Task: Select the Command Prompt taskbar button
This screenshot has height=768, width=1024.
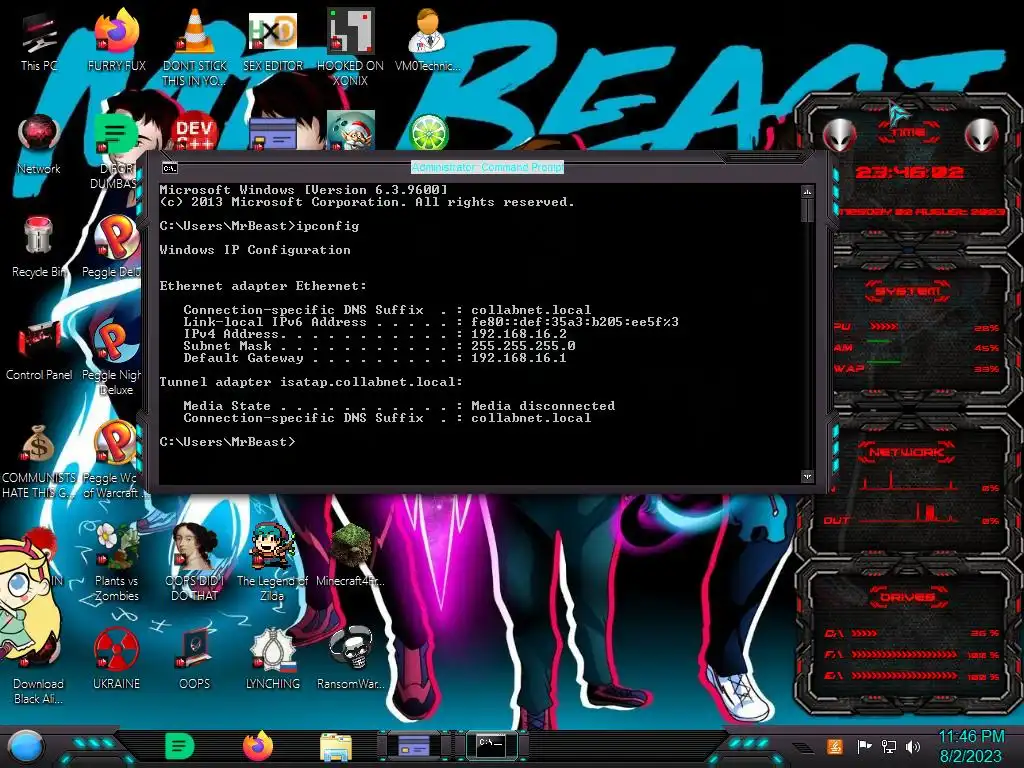Action: point(491,744)
